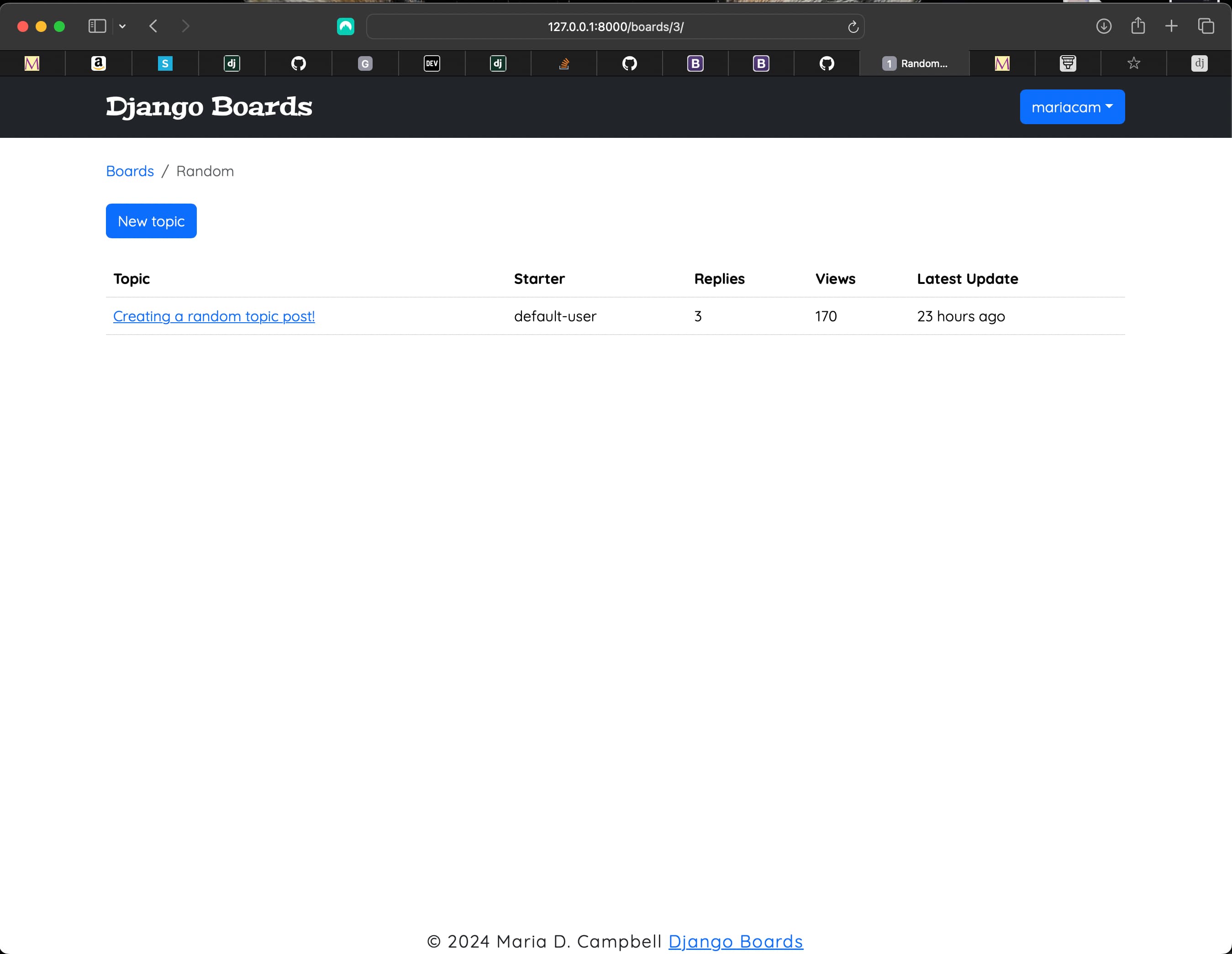The height and width of the screenshot is (954, 1232).
Task: Focus the address bar showing 127.0.0.1:8000/boards/3/
Action: point(615,26)
